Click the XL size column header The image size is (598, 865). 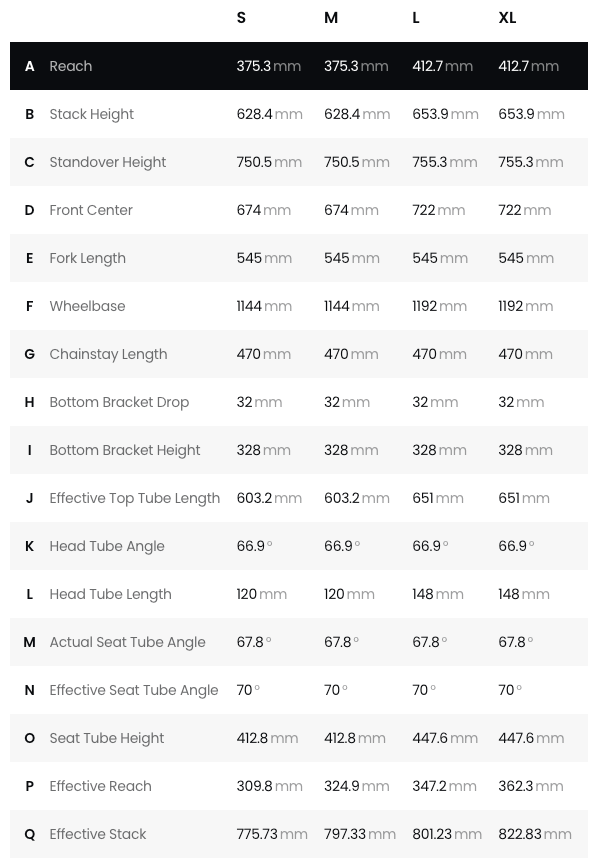point(507,18)
